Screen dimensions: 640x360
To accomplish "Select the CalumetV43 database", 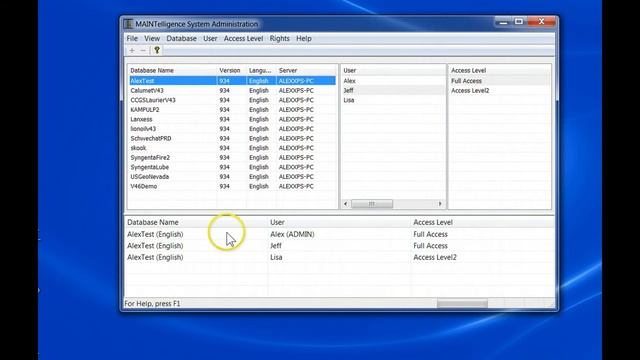I will point(233,91).
